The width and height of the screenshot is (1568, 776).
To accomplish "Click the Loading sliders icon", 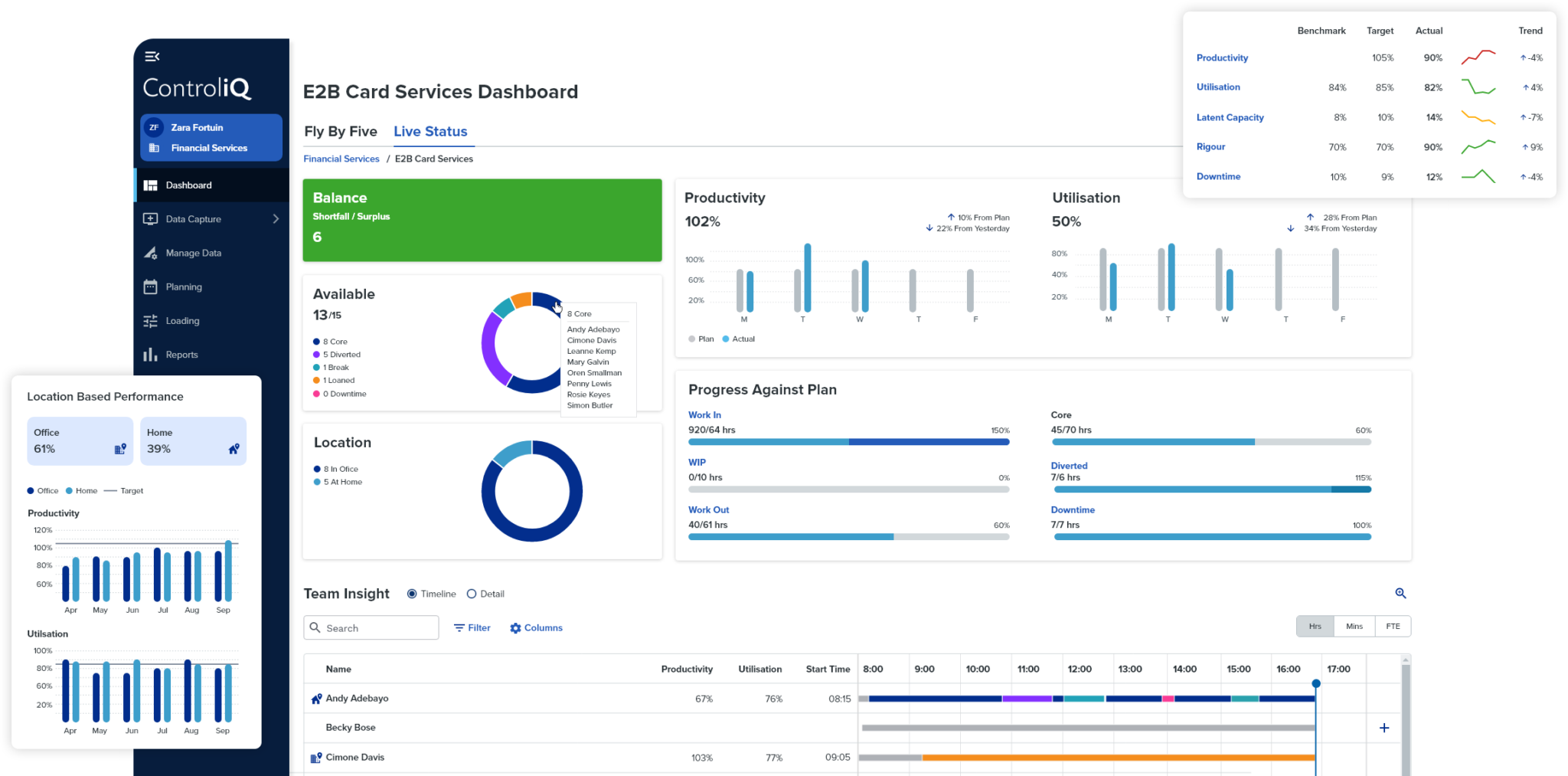I will click(150, 321).
